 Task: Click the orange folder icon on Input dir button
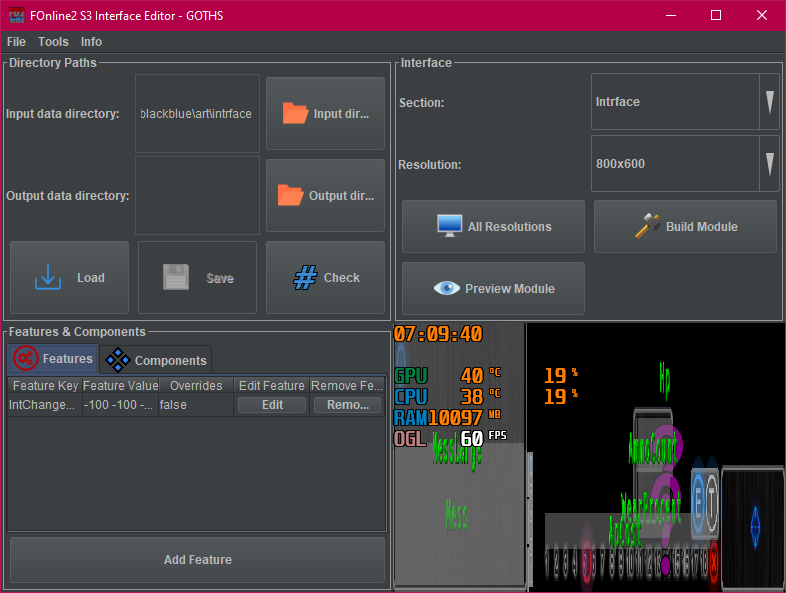click(295, 113)
